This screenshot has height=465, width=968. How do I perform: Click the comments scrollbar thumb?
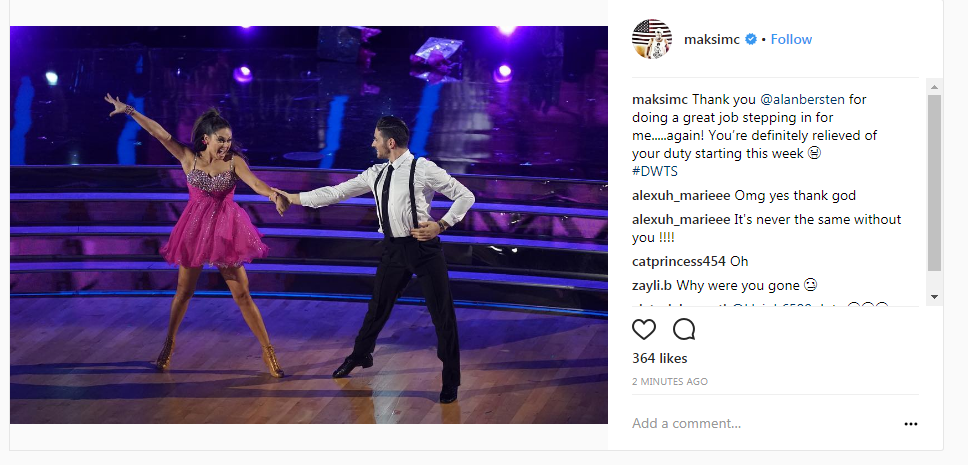tap(934, 183)
